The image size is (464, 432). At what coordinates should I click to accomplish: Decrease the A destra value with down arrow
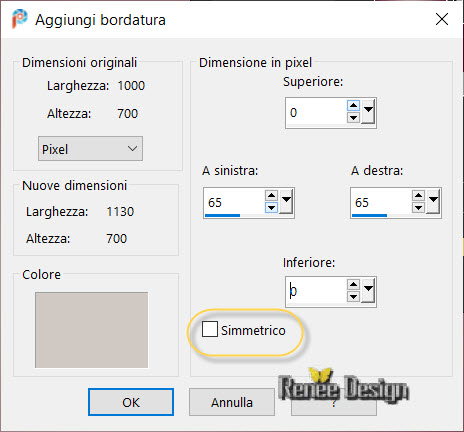[x=418, y=208]
